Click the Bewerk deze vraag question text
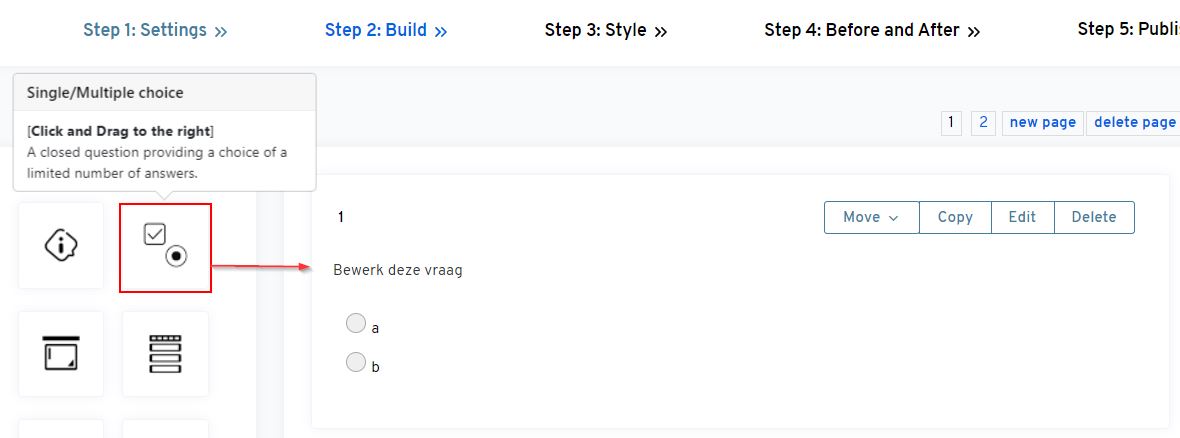Screen dimensions: 1180x438 [x=398, y=270]
